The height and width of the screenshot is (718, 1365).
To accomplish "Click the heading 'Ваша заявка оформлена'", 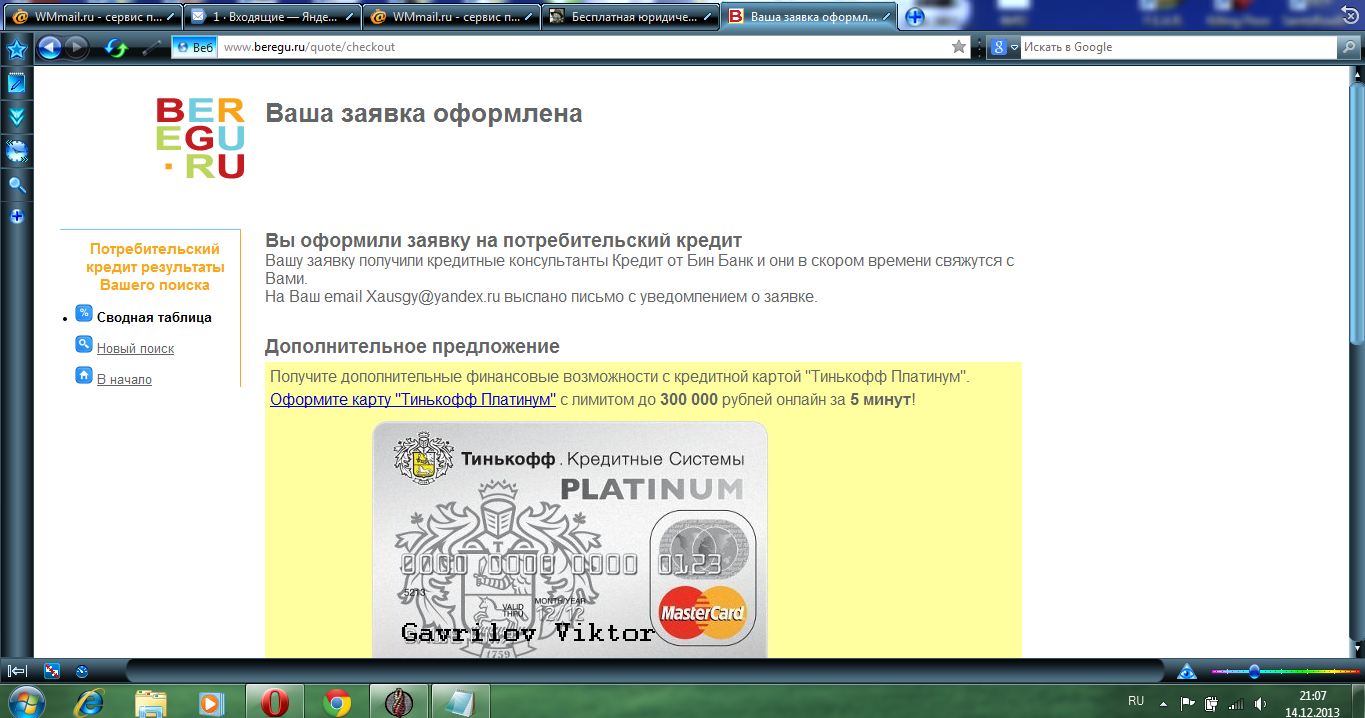I will (424, 113).
